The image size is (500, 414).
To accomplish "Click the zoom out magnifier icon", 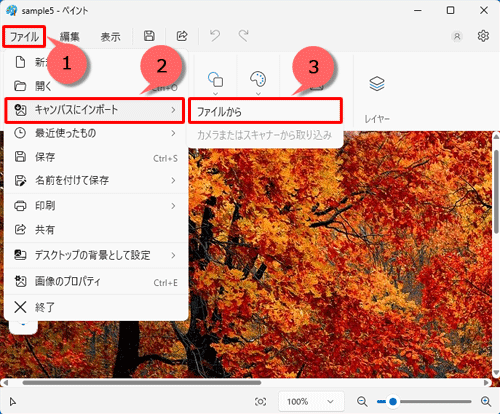I will click(x=362, y=401).
